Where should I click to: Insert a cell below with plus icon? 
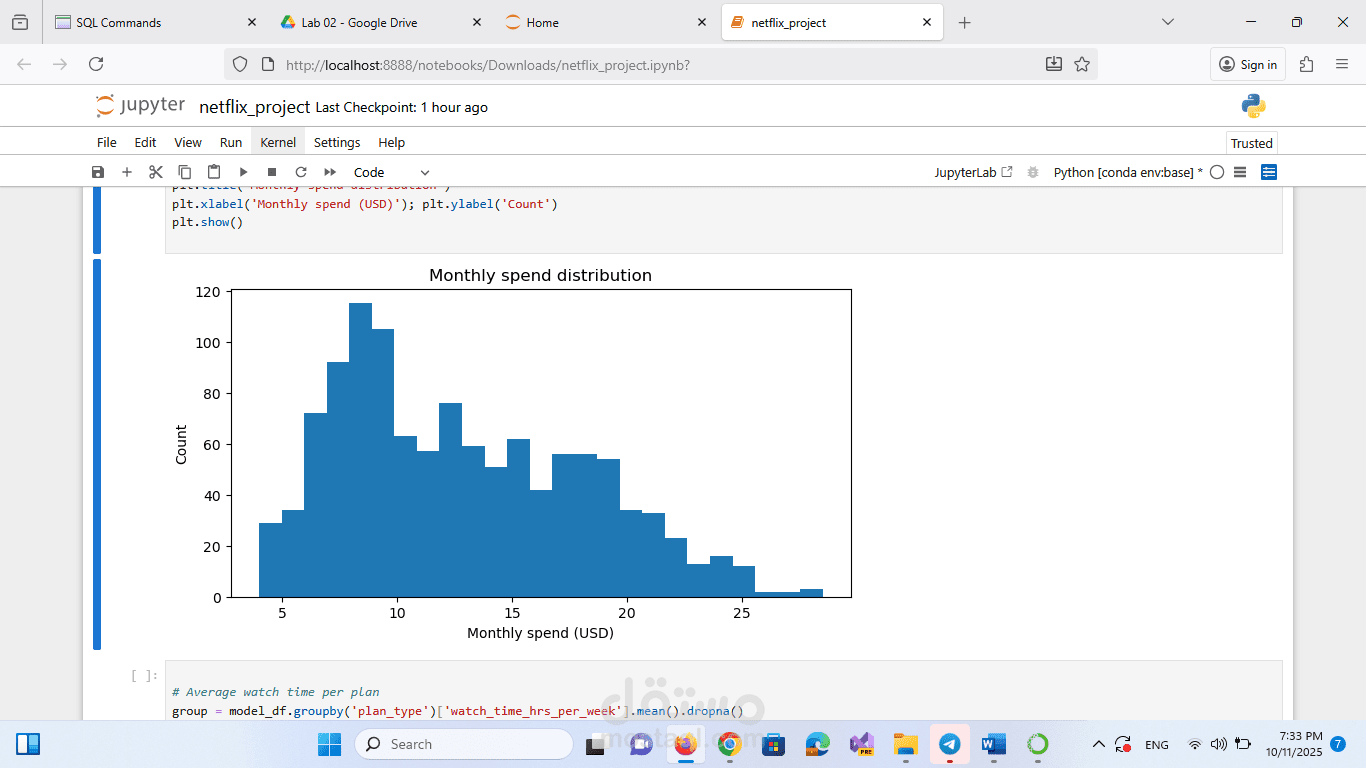127,172
